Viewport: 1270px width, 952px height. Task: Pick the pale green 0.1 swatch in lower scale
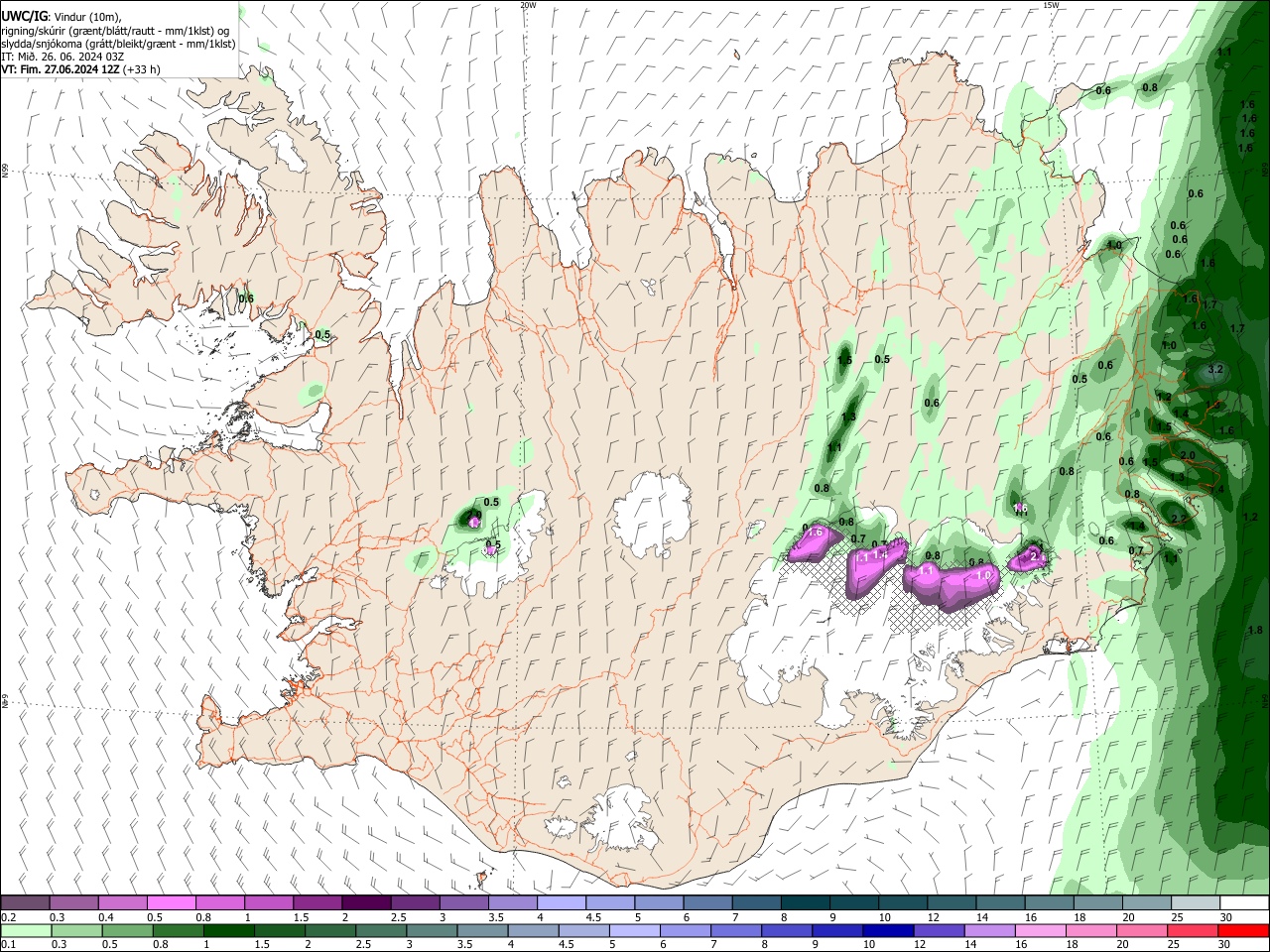[26, 931]
